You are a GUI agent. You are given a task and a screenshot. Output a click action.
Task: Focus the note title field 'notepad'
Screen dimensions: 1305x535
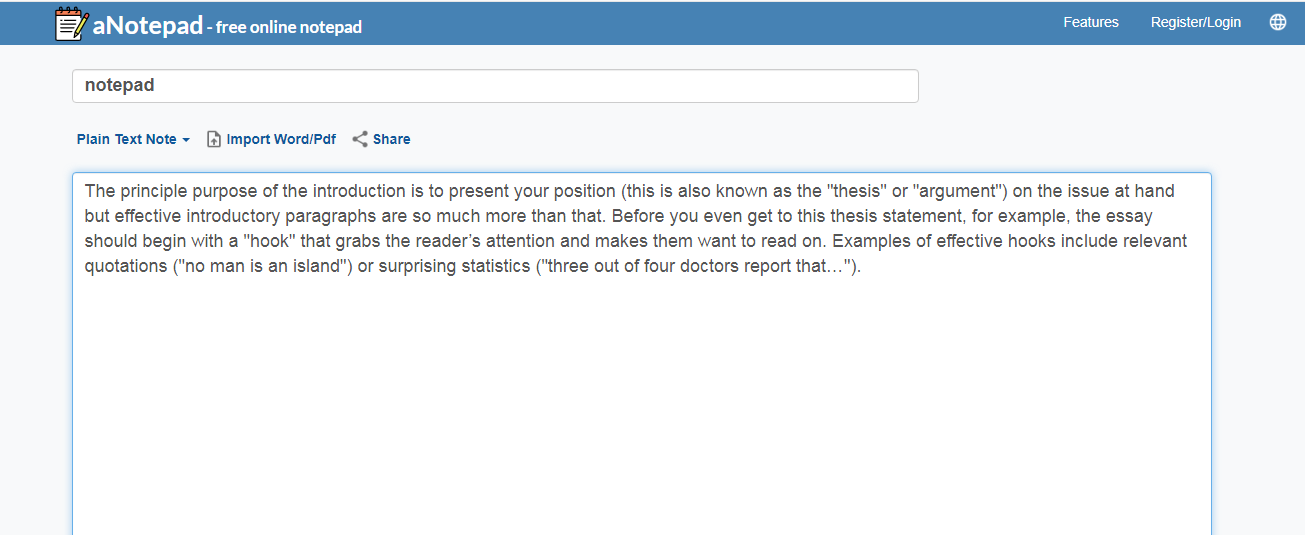click(x=495, y=86)
